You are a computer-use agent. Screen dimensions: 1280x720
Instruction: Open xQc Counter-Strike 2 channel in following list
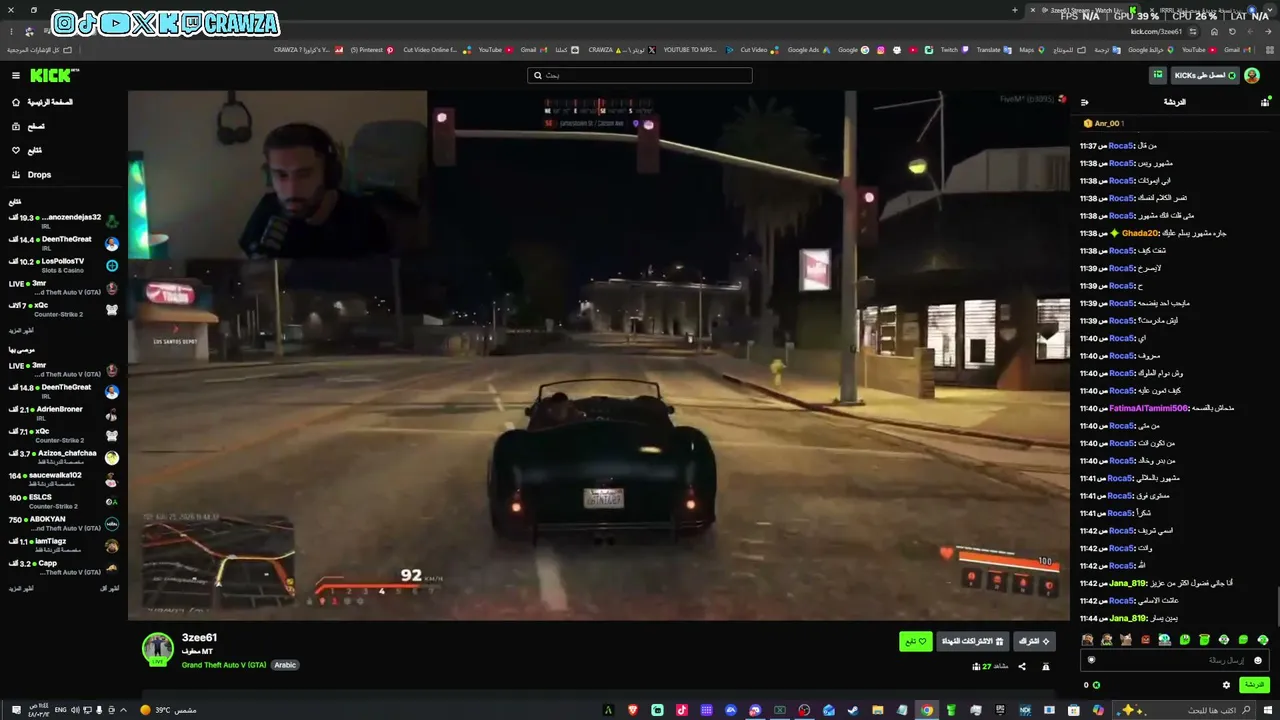point(64,309)
